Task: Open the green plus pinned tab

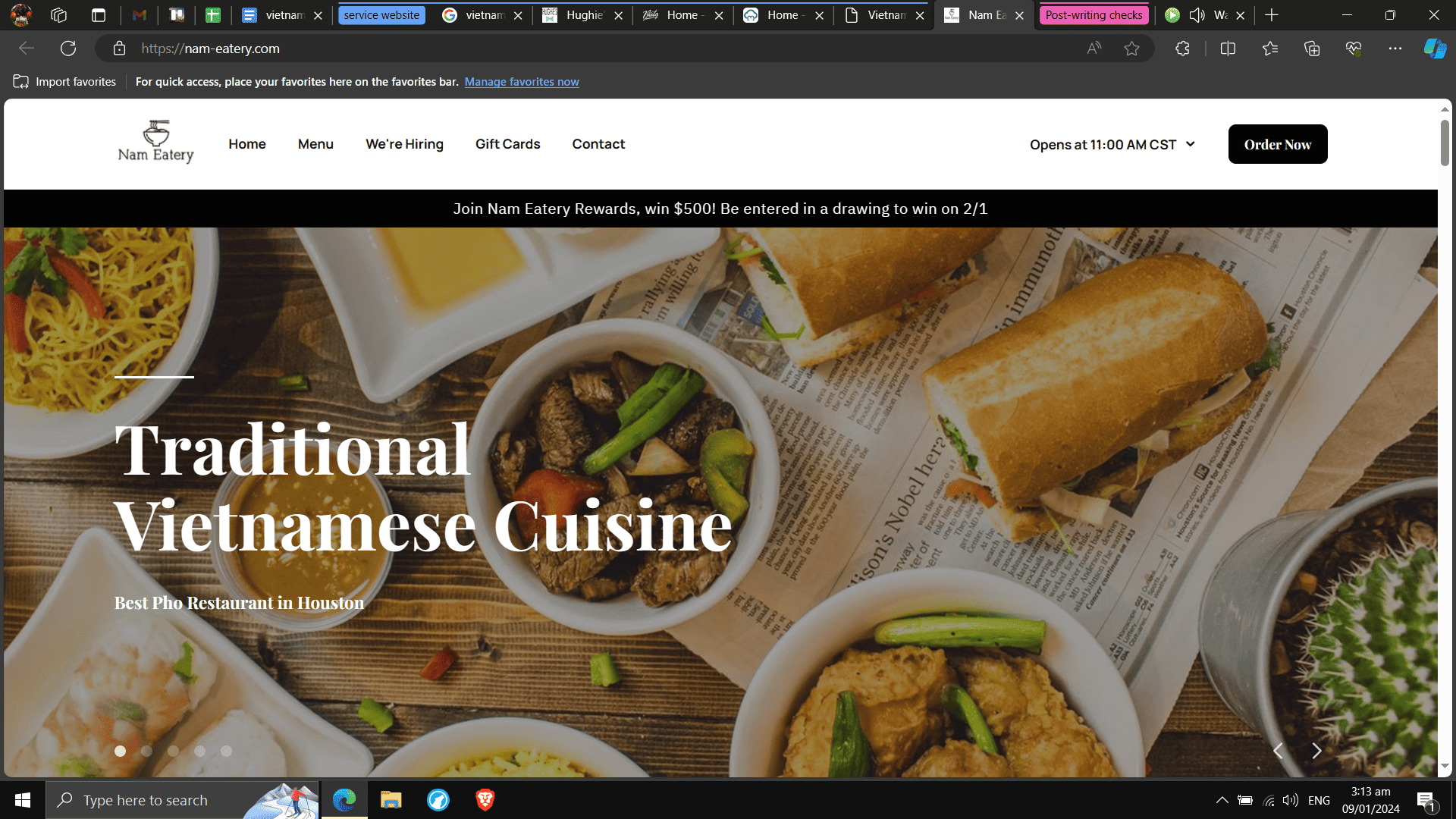Action: [x=213, y=15]
